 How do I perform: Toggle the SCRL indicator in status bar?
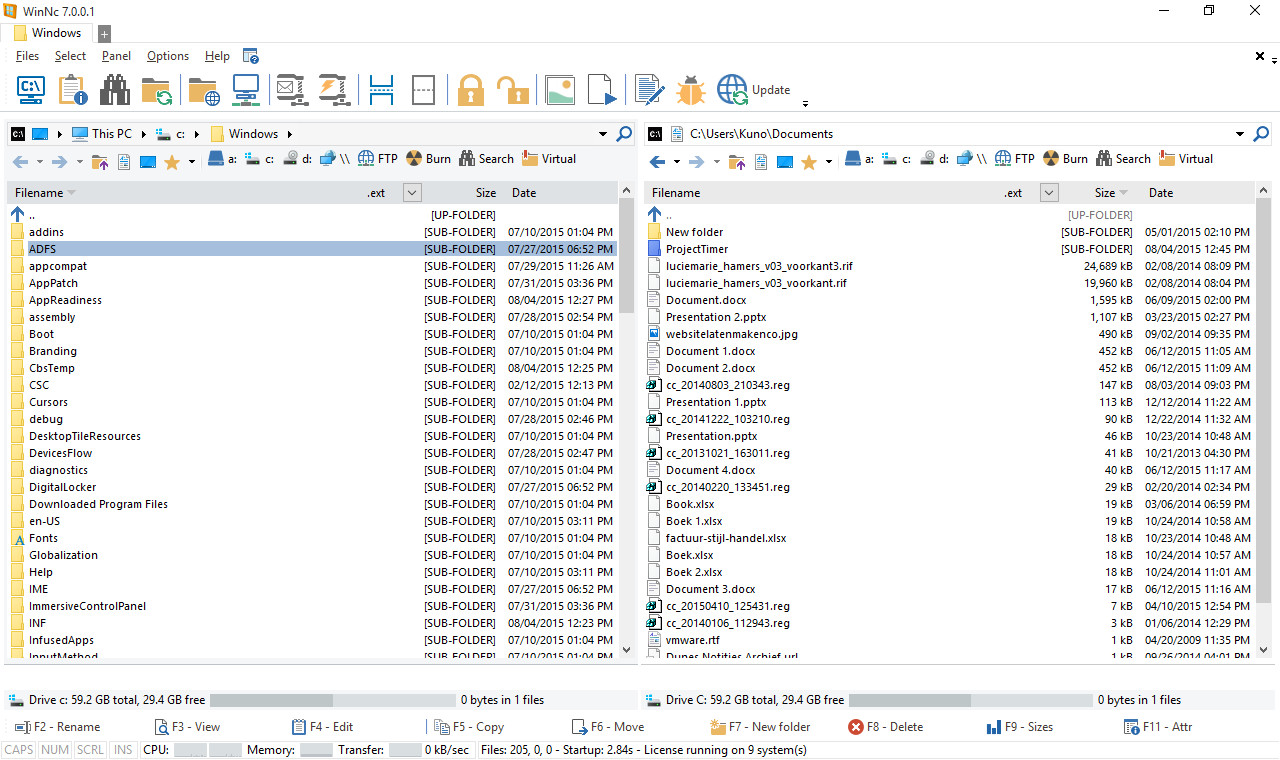coord(90,750)
